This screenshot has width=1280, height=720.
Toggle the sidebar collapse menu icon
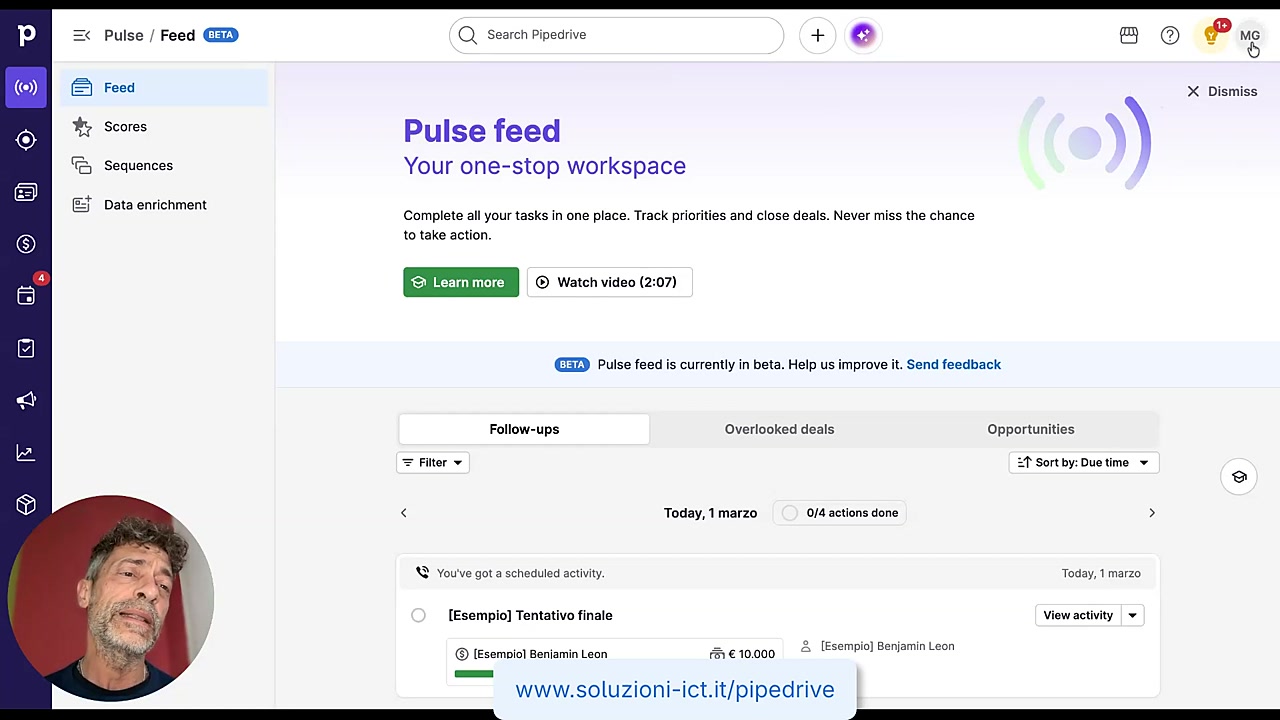pos(82,35)
